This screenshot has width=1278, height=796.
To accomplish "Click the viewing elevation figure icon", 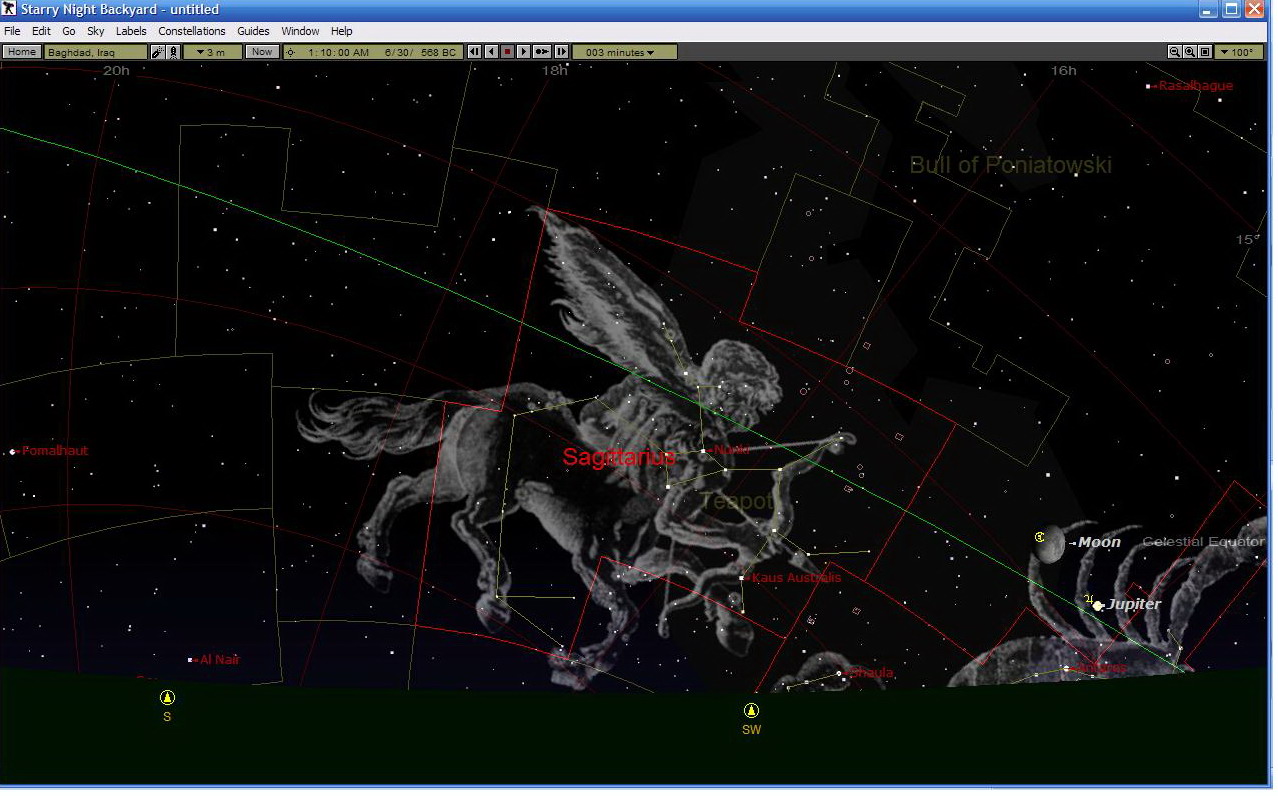I will click(173, 52).
